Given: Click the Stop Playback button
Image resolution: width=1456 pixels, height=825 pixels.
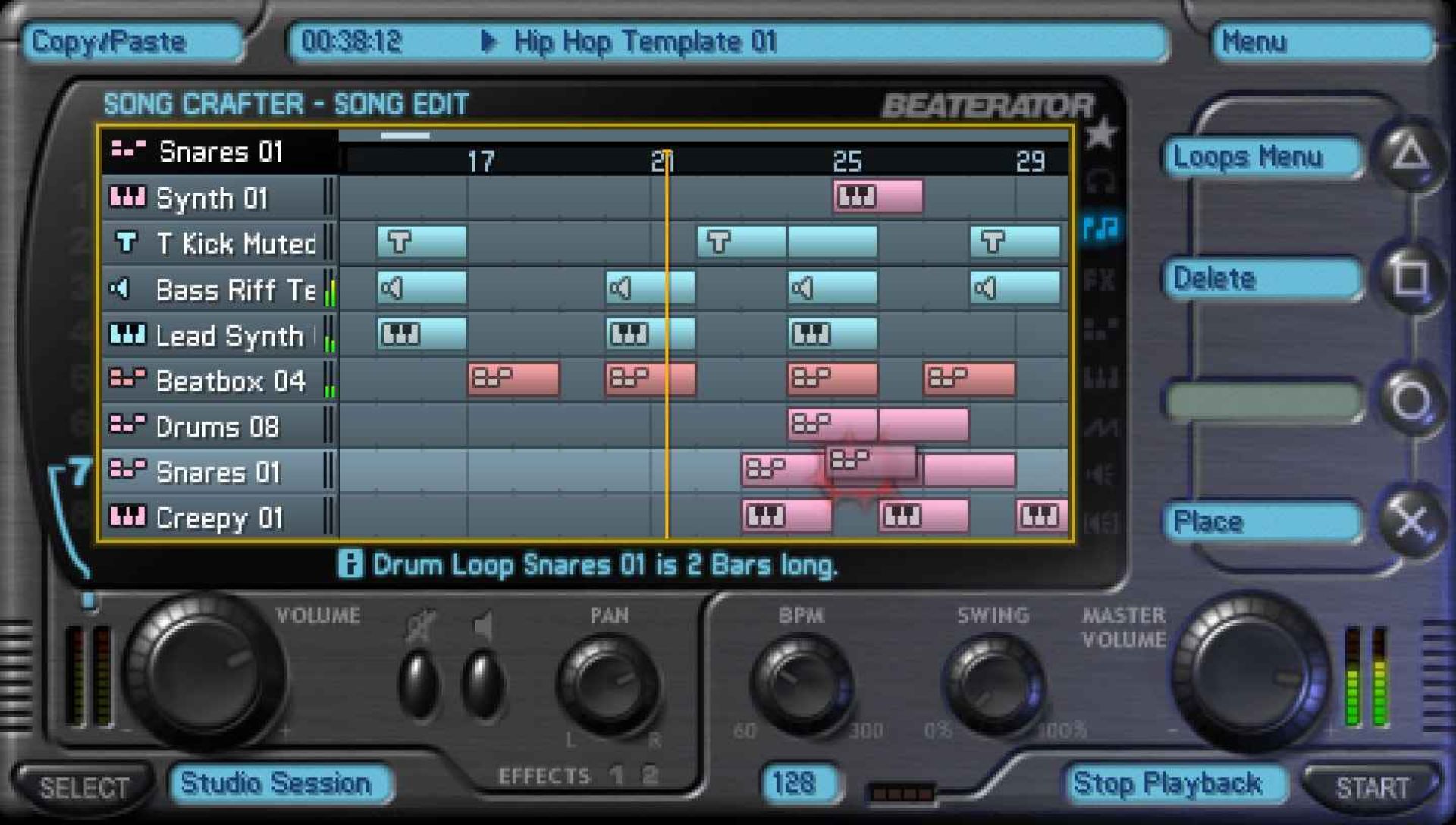Looking at the screenshot, I should 1168,783.
